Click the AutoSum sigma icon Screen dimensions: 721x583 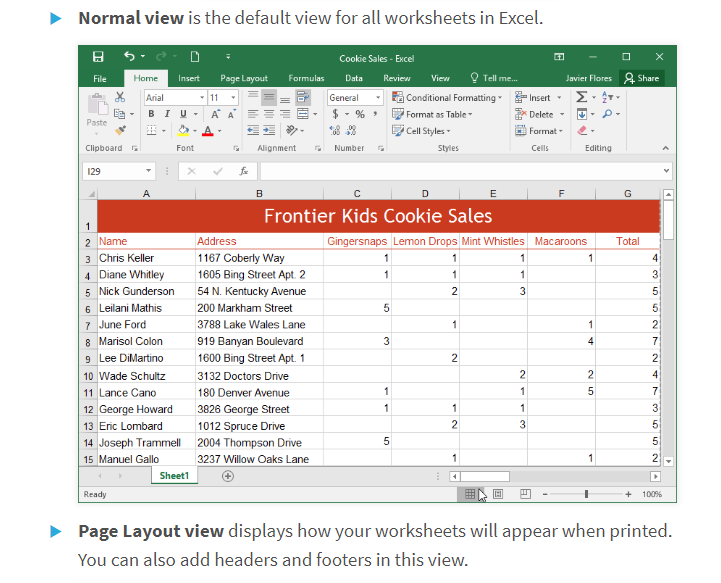click(x=582, y=97)
